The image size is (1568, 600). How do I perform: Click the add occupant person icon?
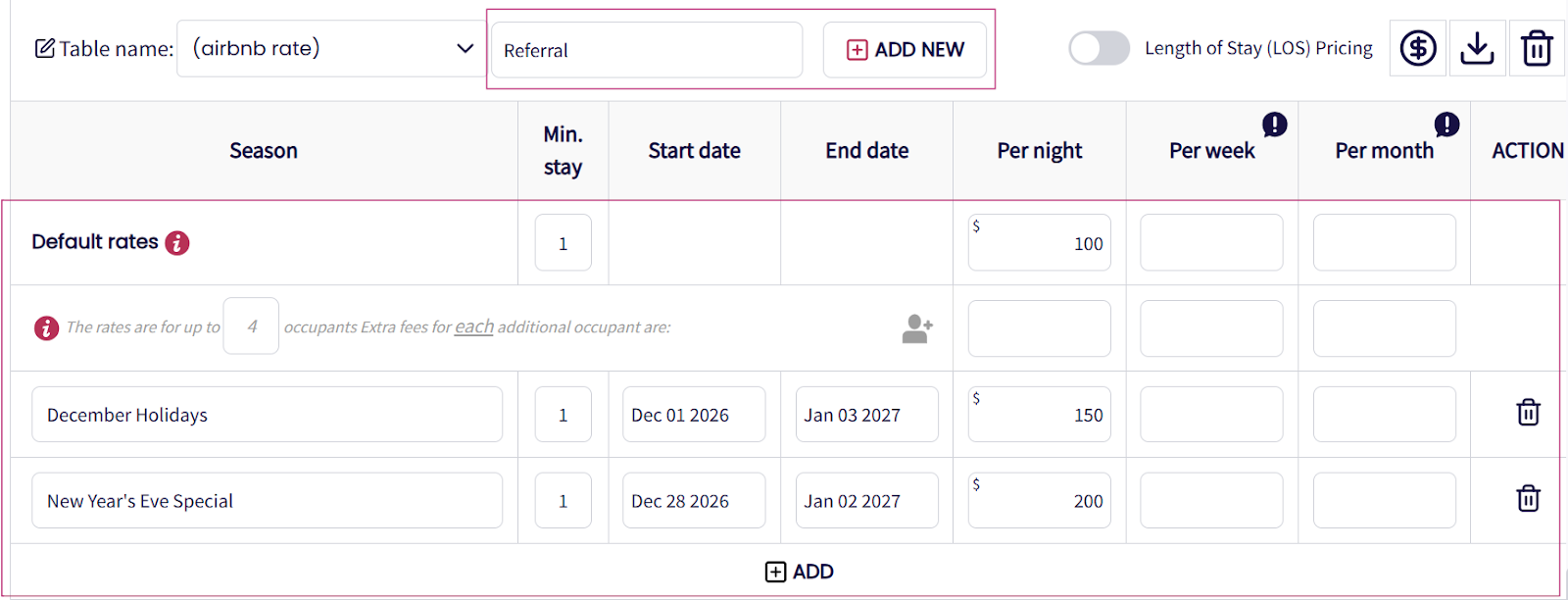coord(917,328)
